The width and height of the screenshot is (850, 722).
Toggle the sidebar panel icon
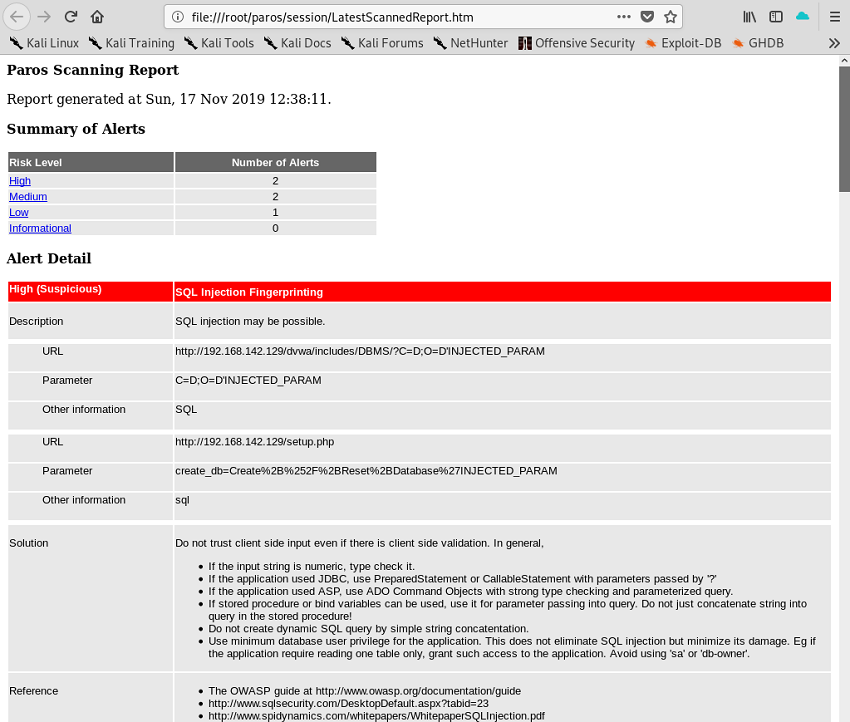click(x=776, y=17)
